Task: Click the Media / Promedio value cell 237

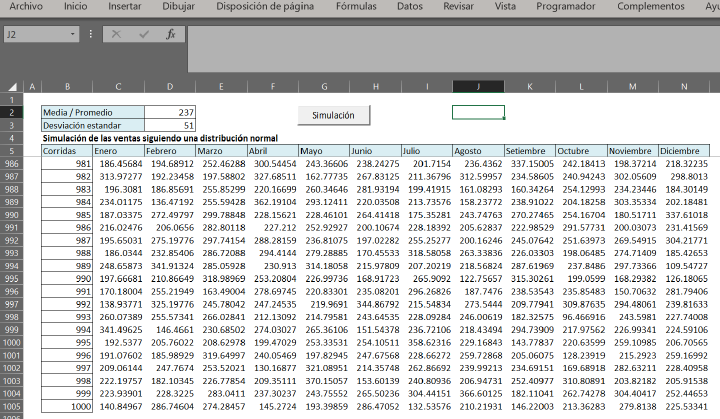Action: 170,113
